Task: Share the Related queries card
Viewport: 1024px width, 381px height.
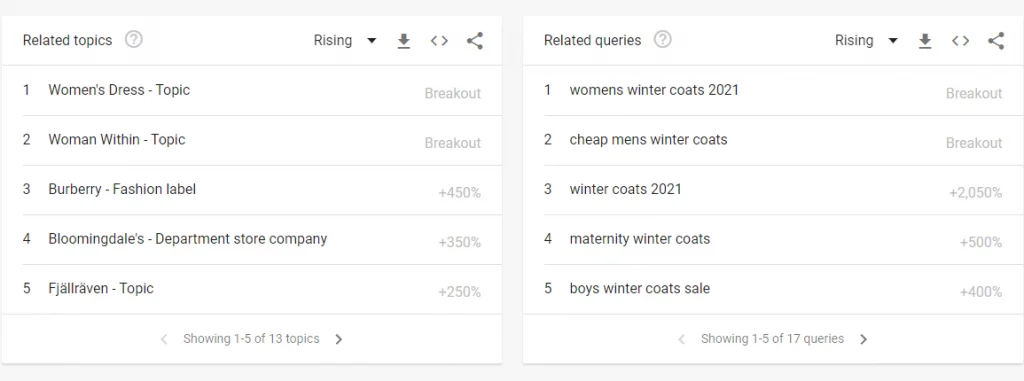Action: (996, 41)
